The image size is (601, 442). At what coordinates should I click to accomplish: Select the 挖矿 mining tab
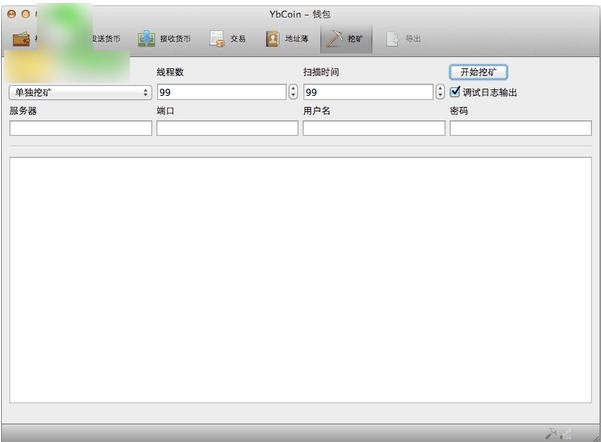pos(346,39)
